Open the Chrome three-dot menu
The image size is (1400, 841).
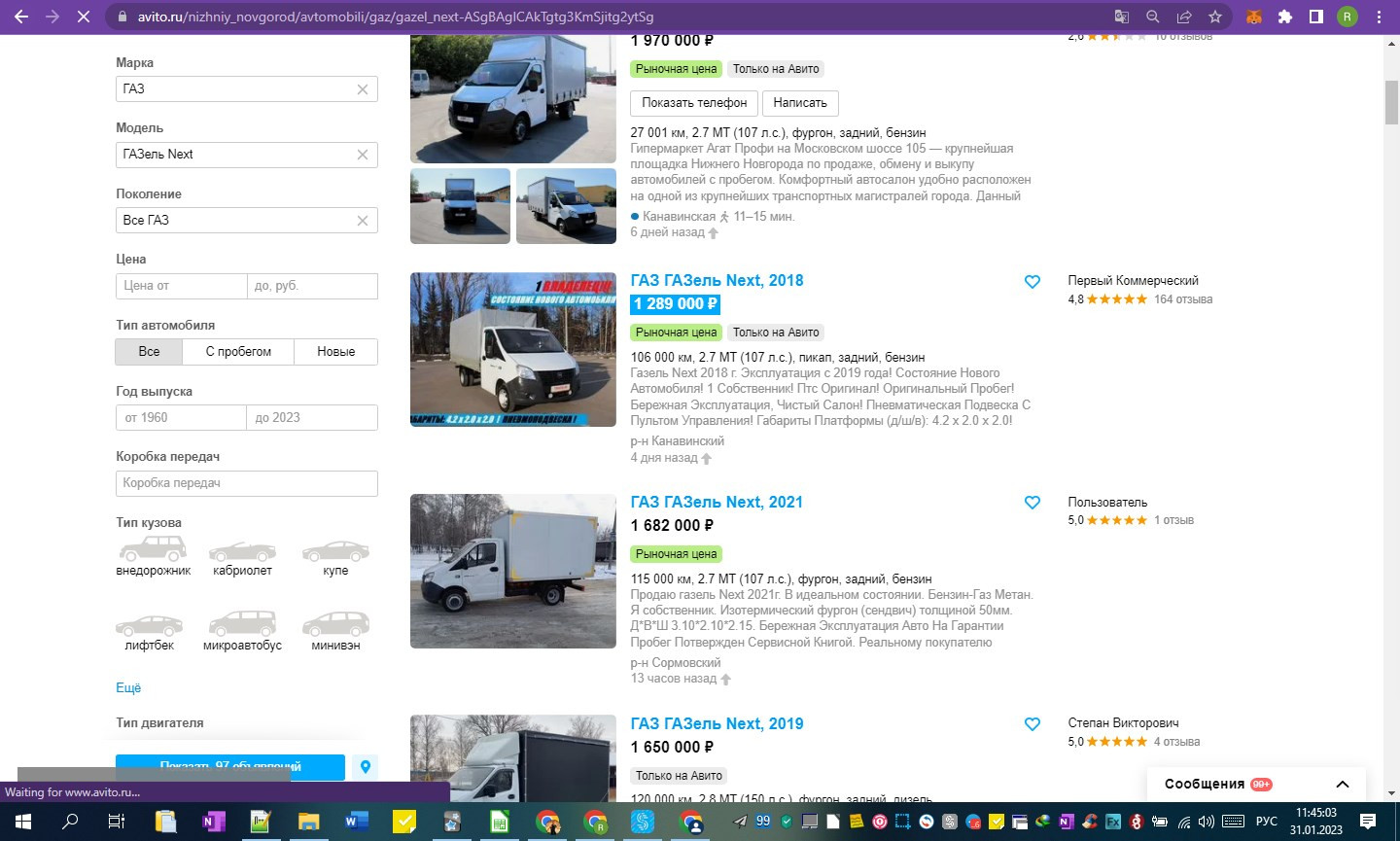(x=1379, y=17)
